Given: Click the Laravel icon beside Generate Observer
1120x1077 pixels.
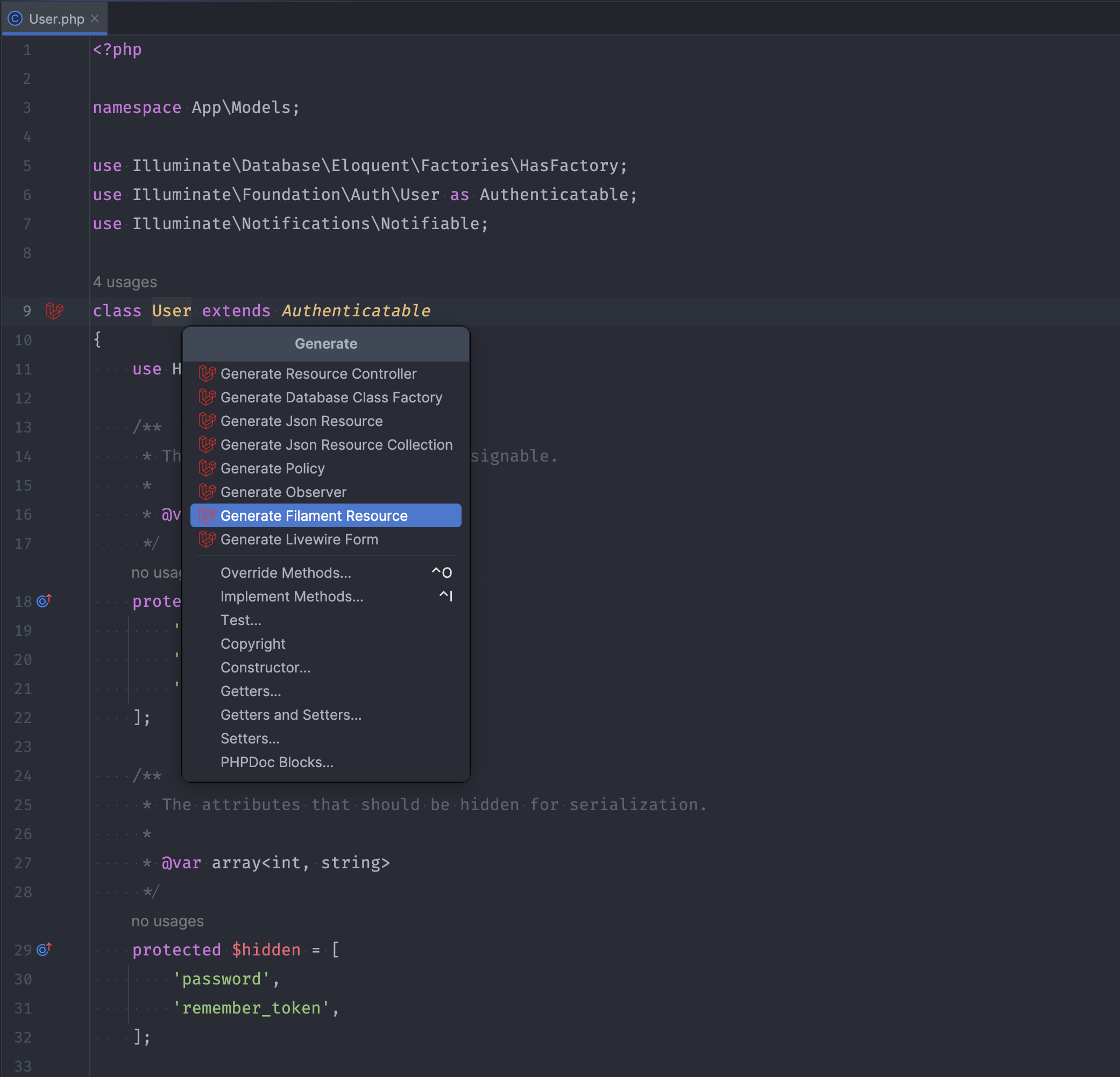Looking at the screenshot, I should coord(207,492).
